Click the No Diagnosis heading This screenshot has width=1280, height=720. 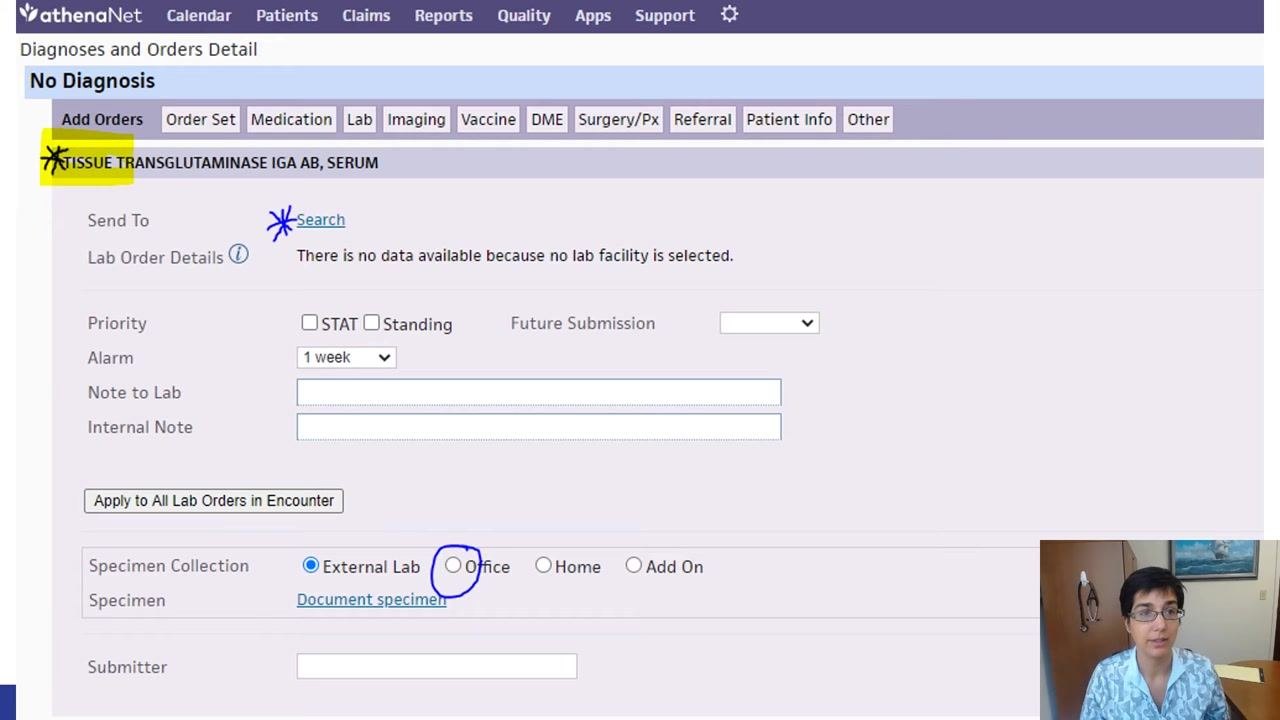(x=92, y=81)
